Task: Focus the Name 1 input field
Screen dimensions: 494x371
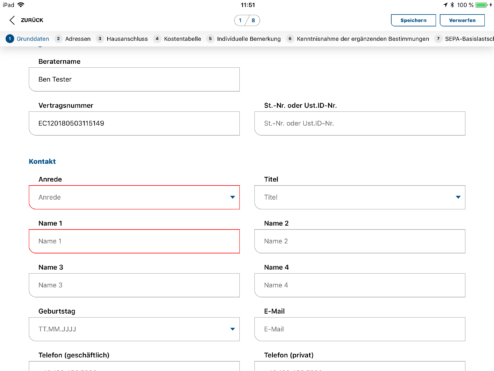Action: click(x=134, y=241)
